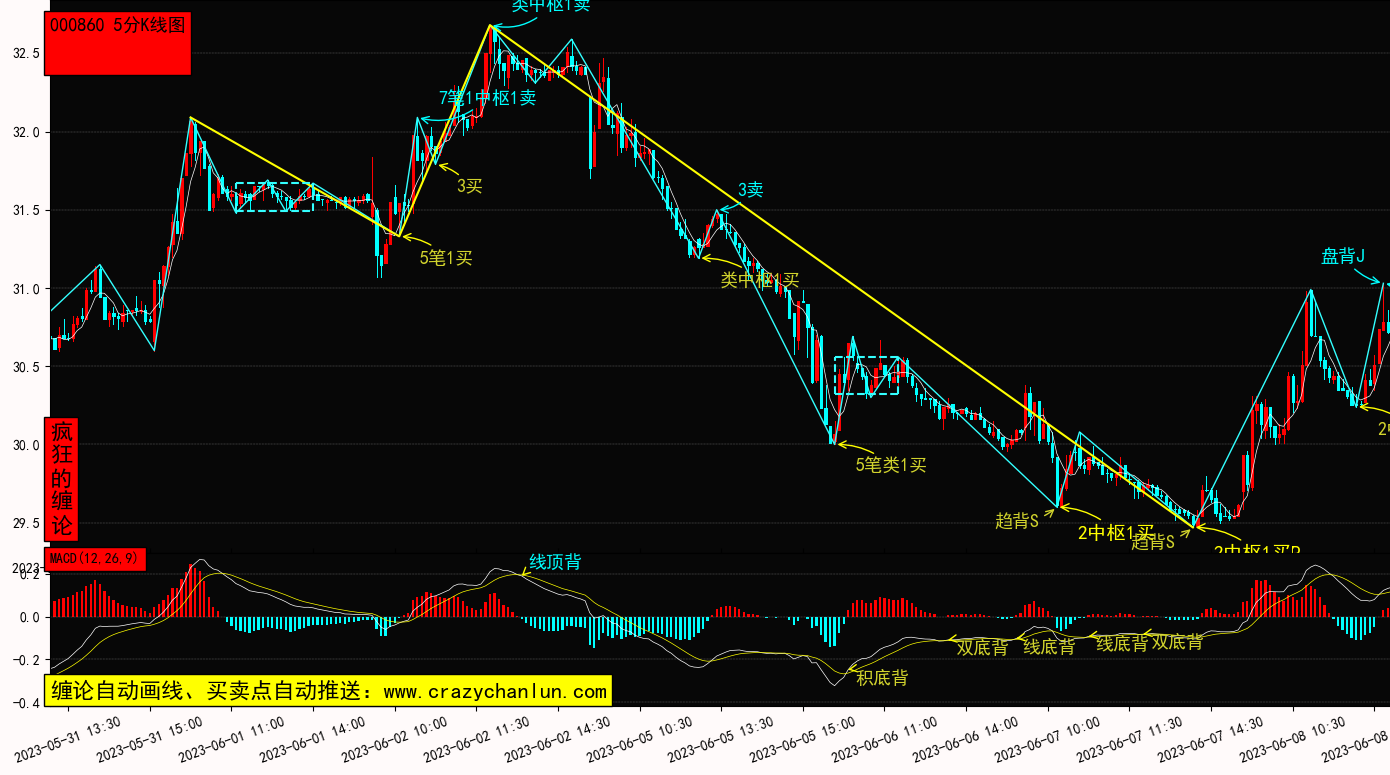Screen dimensions: 1390x775
Task: Select the MACD(12,26,9) indicator label
Action: 96,558
